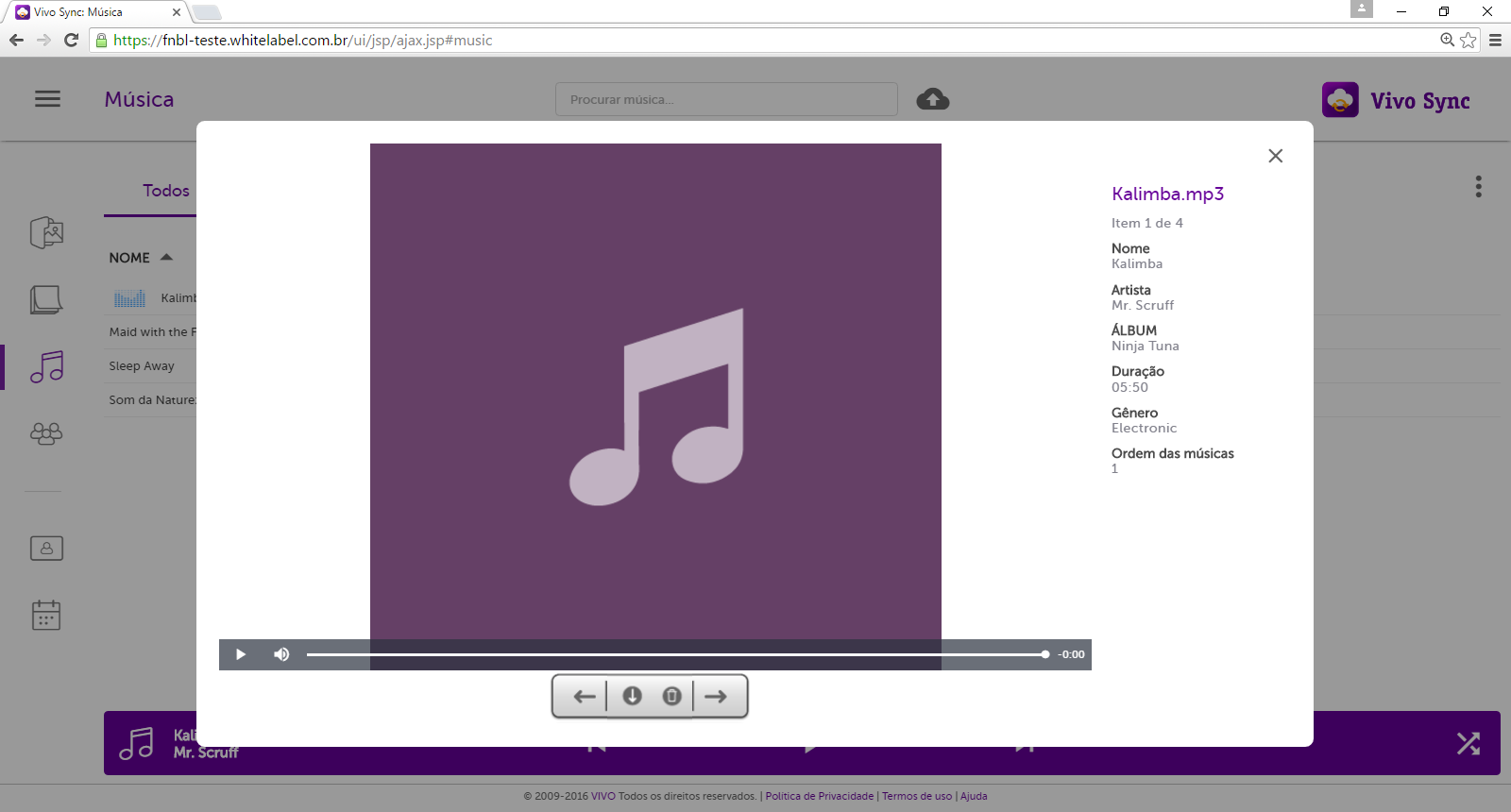Click the music note icon in player bar
The height and width of the screenshot is (812, 1511).
(136, 743)
